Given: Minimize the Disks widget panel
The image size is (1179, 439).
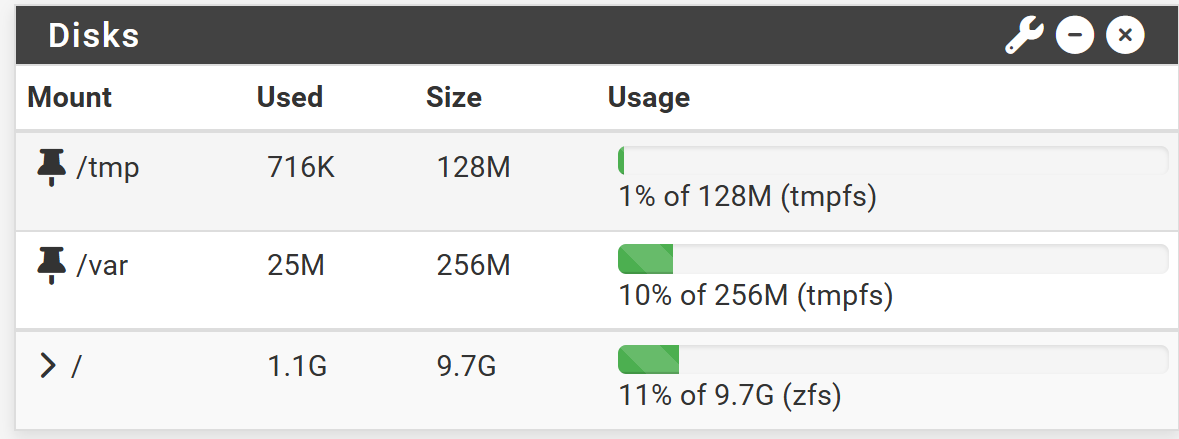Looking at the screenshot, I should [x=1074, y=35].
